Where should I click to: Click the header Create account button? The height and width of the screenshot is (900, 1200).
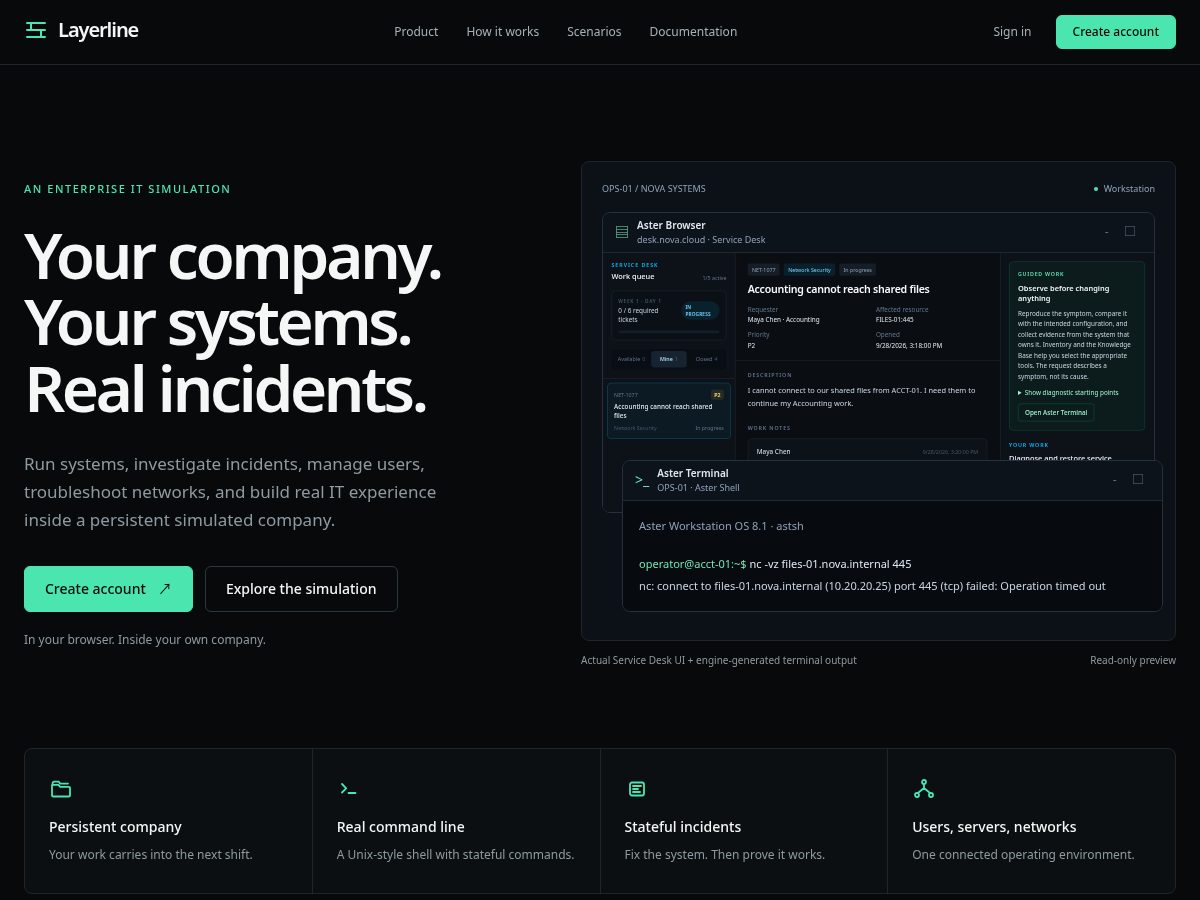1116,31
